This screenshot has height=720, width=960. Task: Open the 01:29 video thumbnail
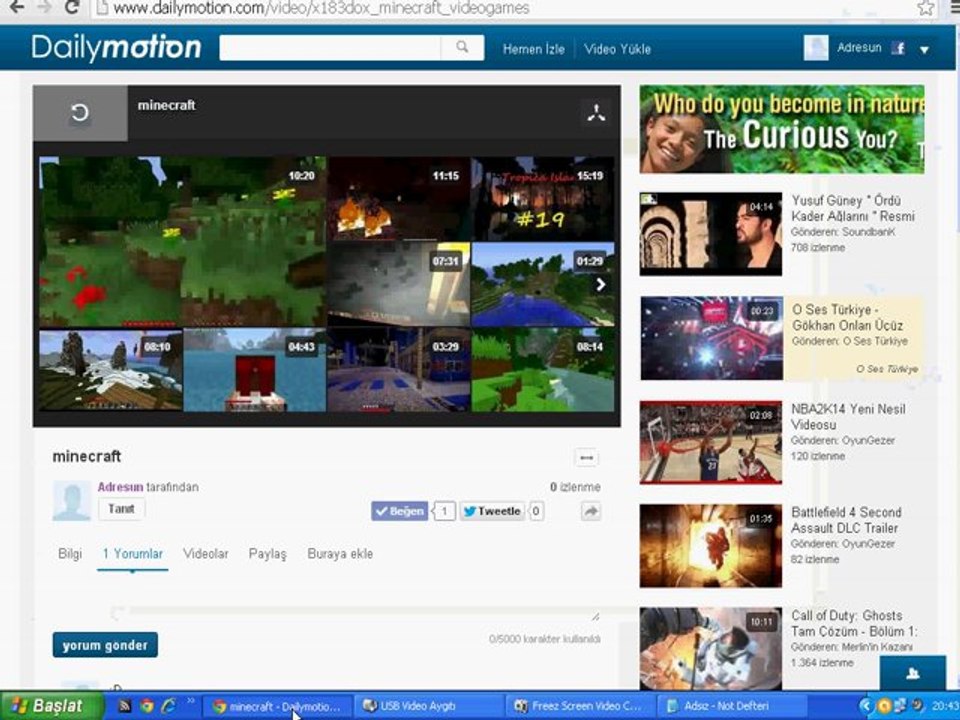[543, 284]
